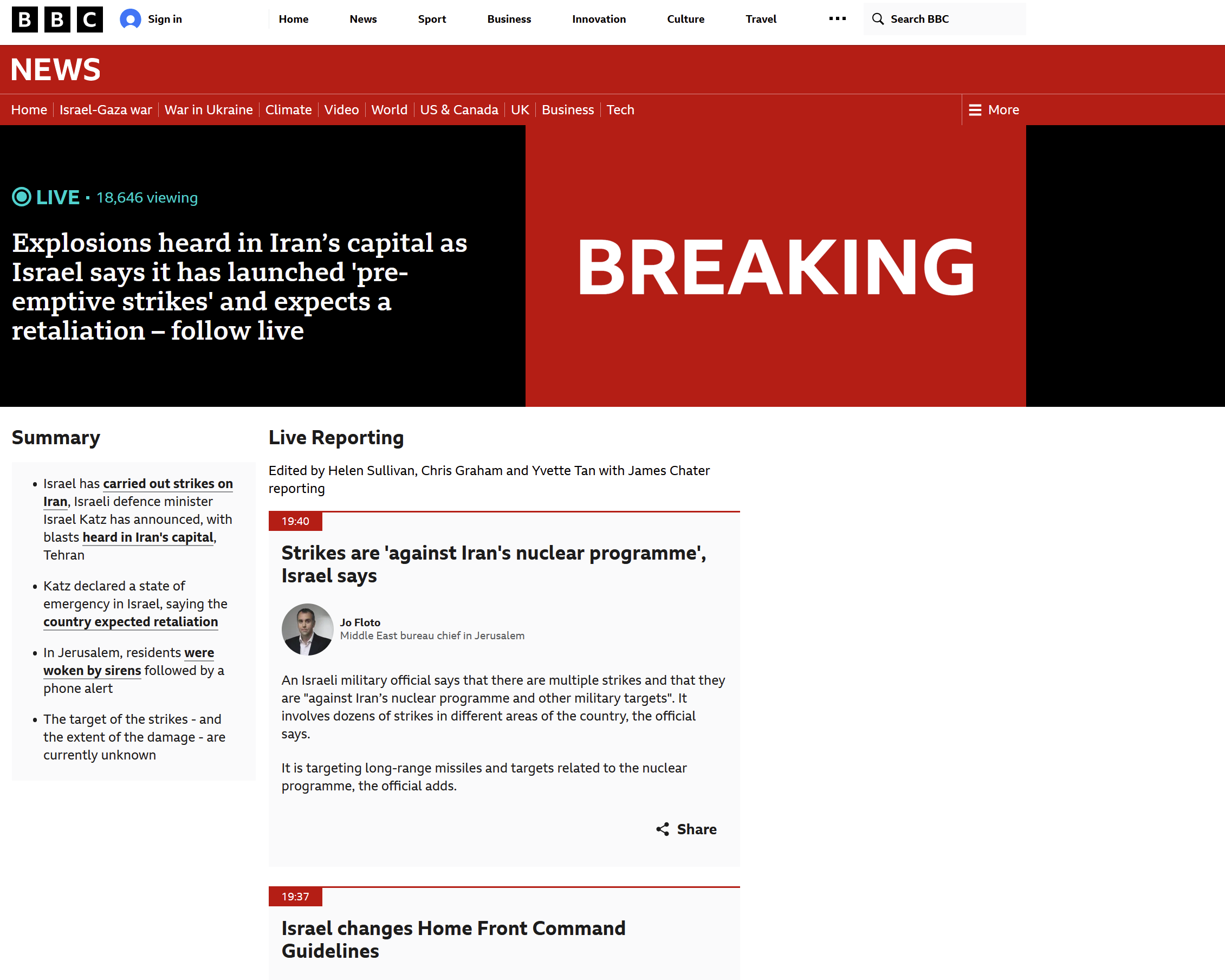Open Home in the top navigation
This screenshot has height=980, width=1225.
294,20
